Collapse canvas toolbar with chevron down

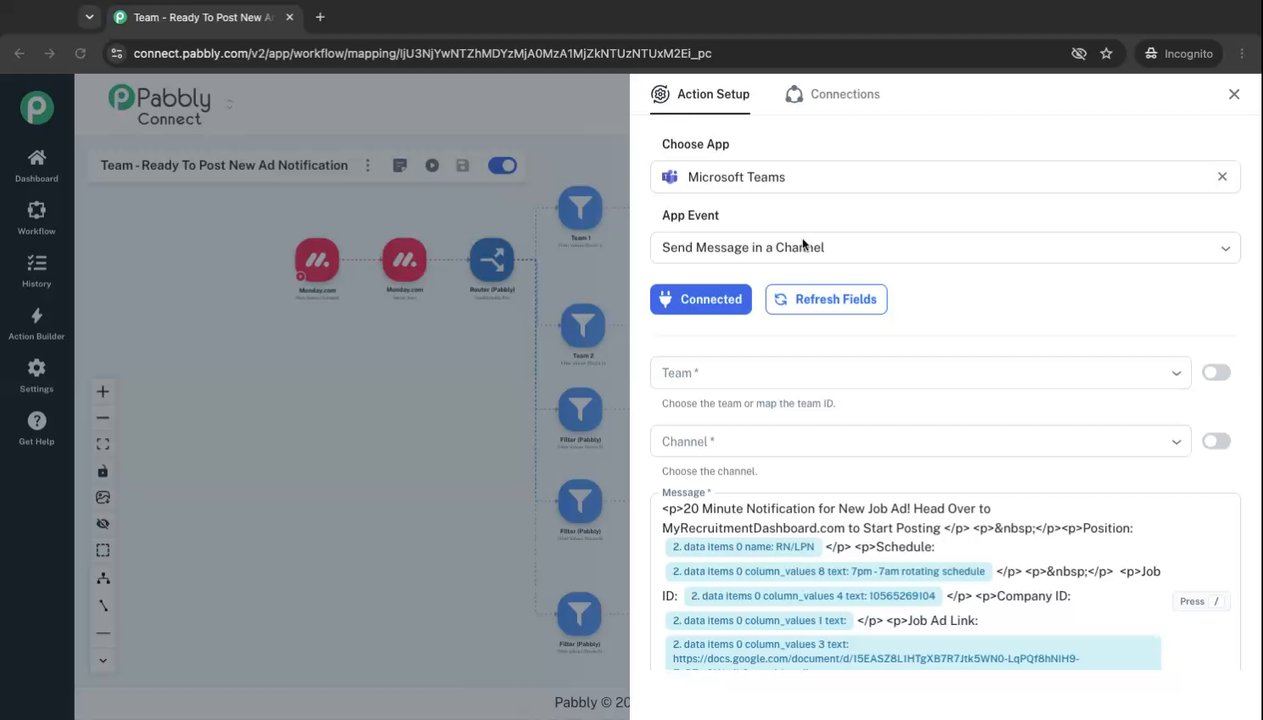(103, 660)
